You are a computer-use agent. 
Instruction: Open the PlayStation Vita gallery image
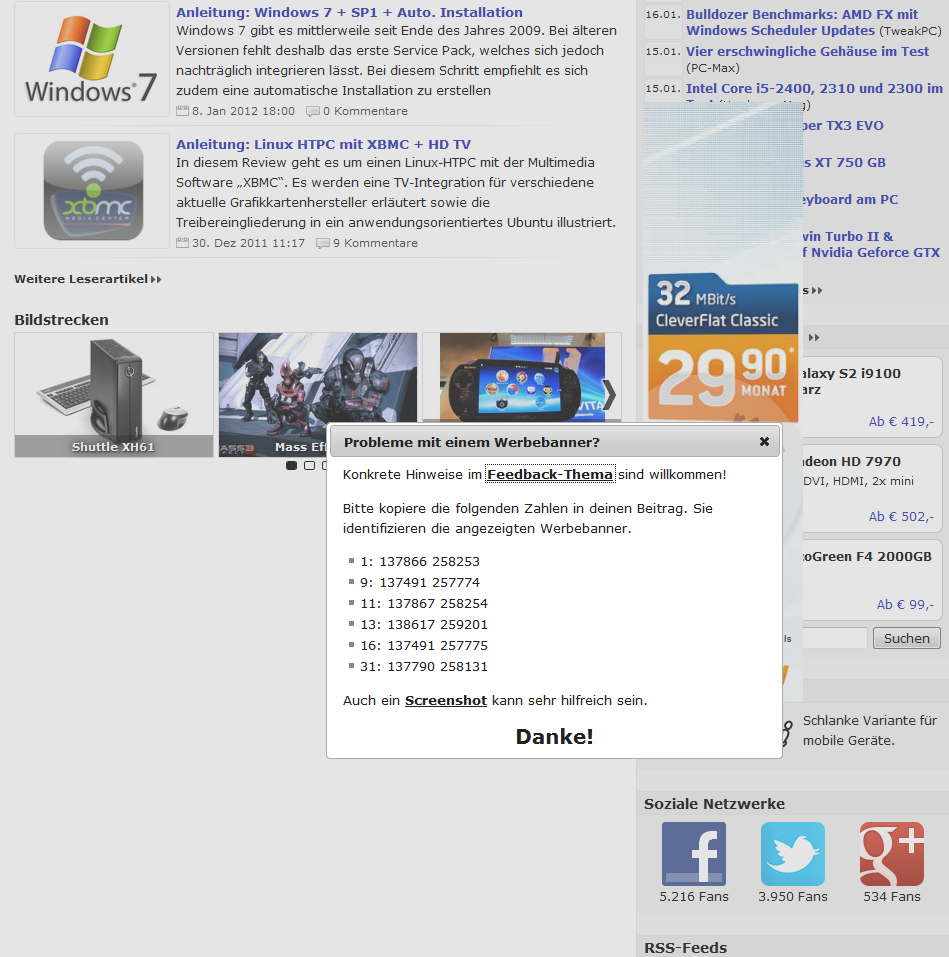(522, 377)
